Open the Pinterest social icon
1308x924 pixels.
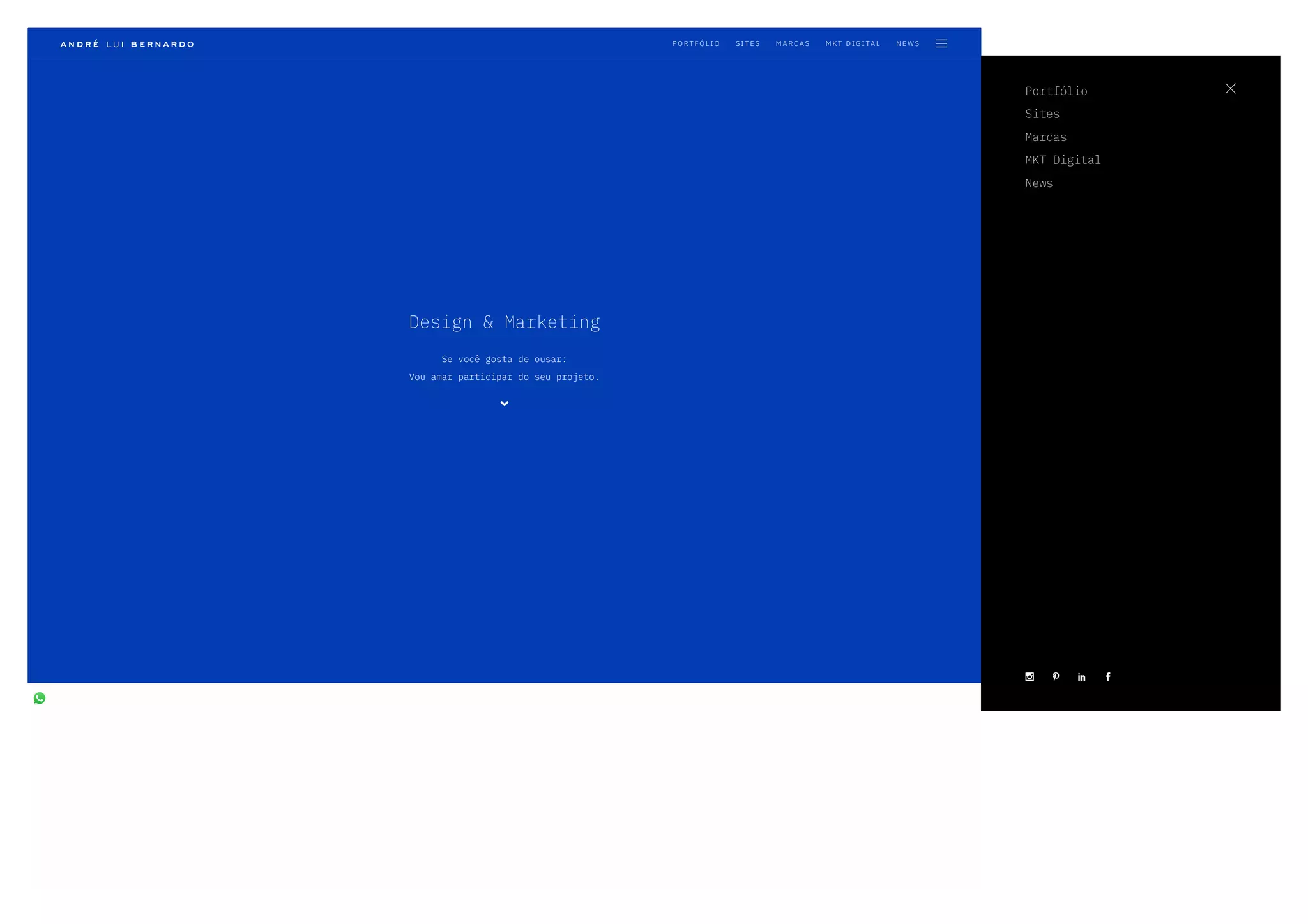point(1055,677)
